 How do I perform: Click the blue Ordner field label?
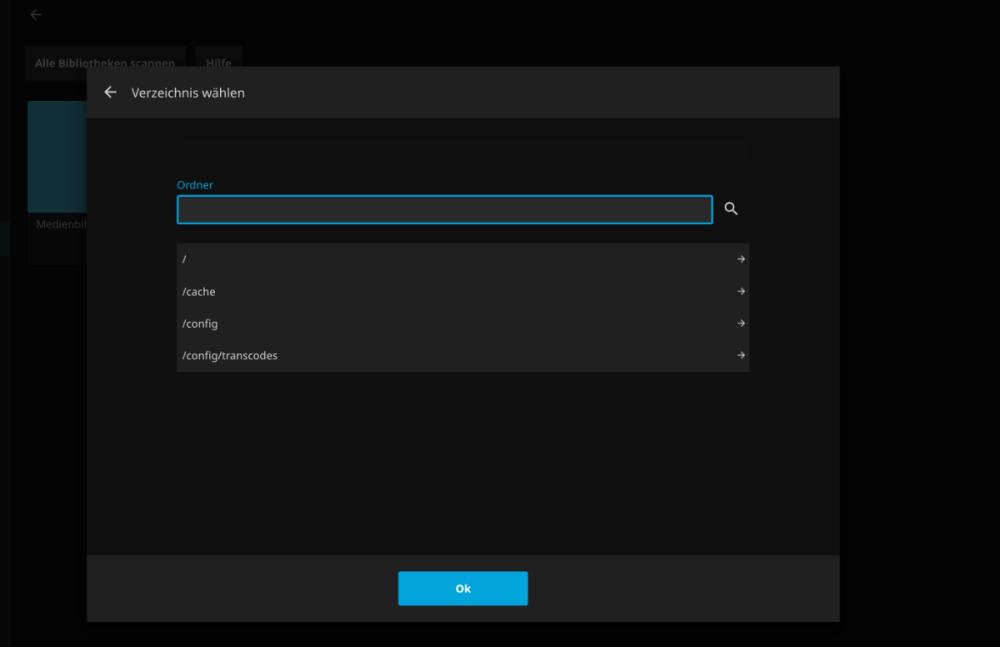click(195, 185)
